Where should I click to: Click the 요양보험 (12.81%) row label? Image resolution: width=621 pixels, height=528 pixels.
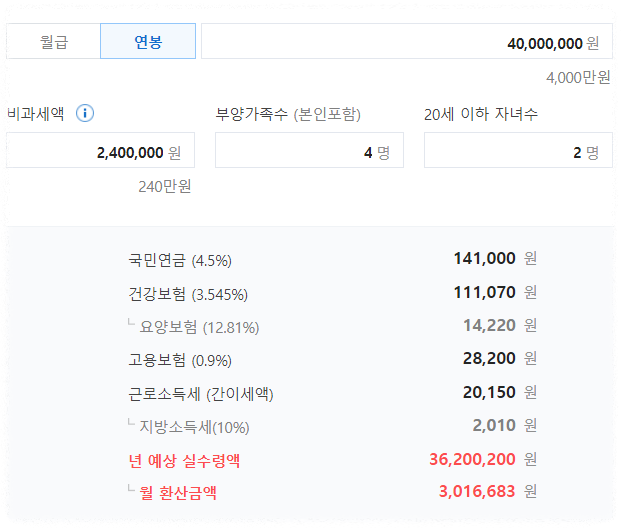199,327
